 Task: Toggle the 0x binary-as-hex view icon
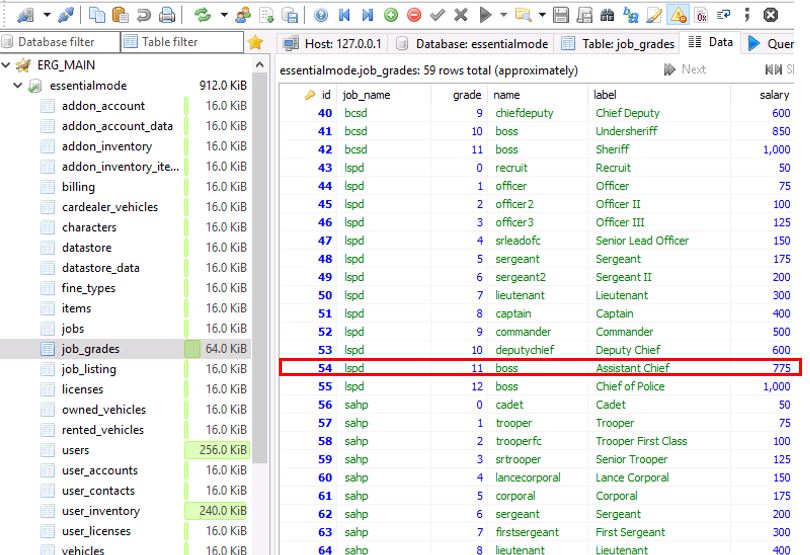pos(701,15)
